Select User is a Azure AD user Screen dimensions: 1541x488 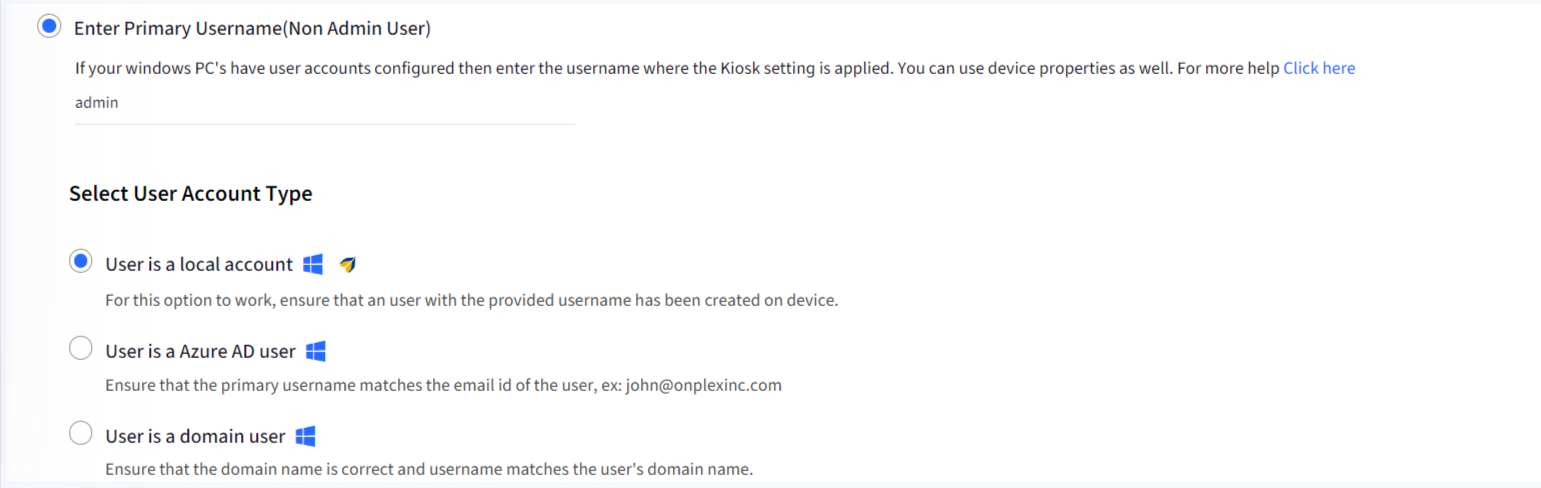81,349
